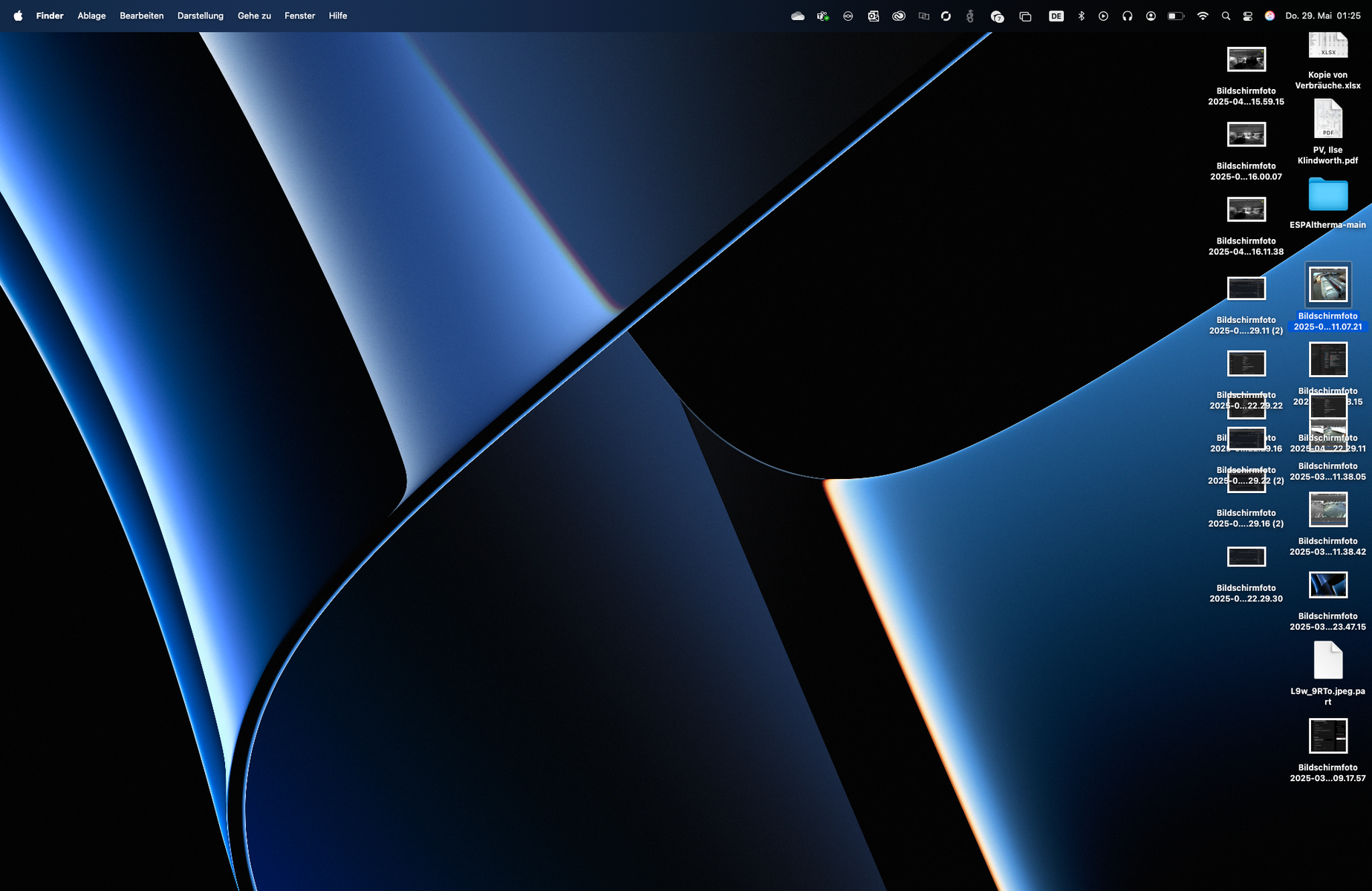Show battery status menu

click(x=1176, y=16)
